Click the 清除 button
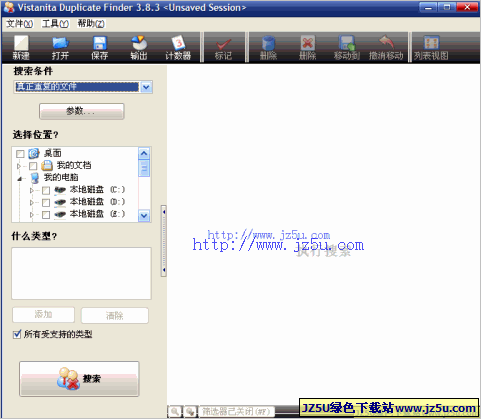 (x=115, y=315)
